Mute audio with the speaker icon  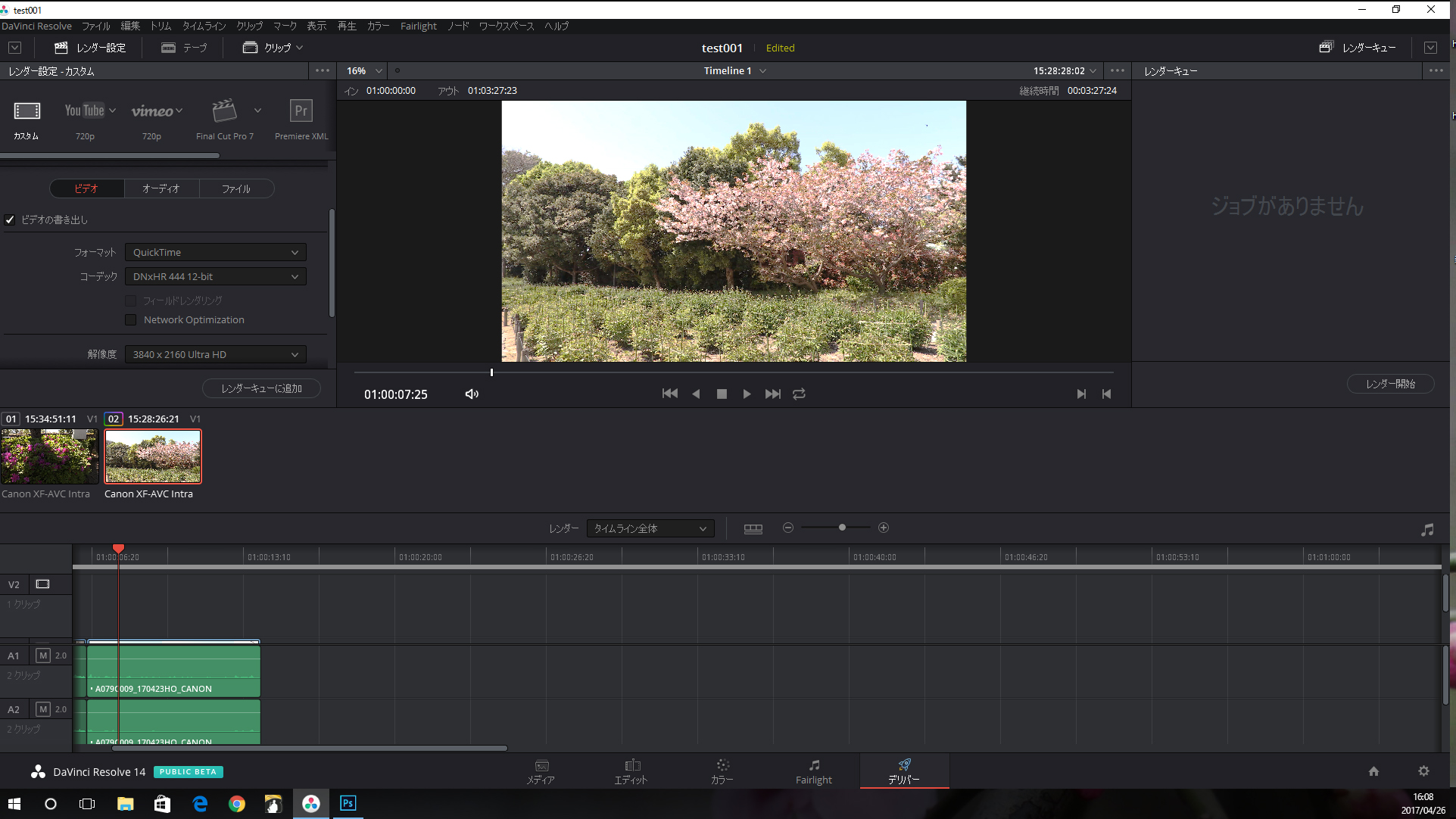[x=472, y=394]
